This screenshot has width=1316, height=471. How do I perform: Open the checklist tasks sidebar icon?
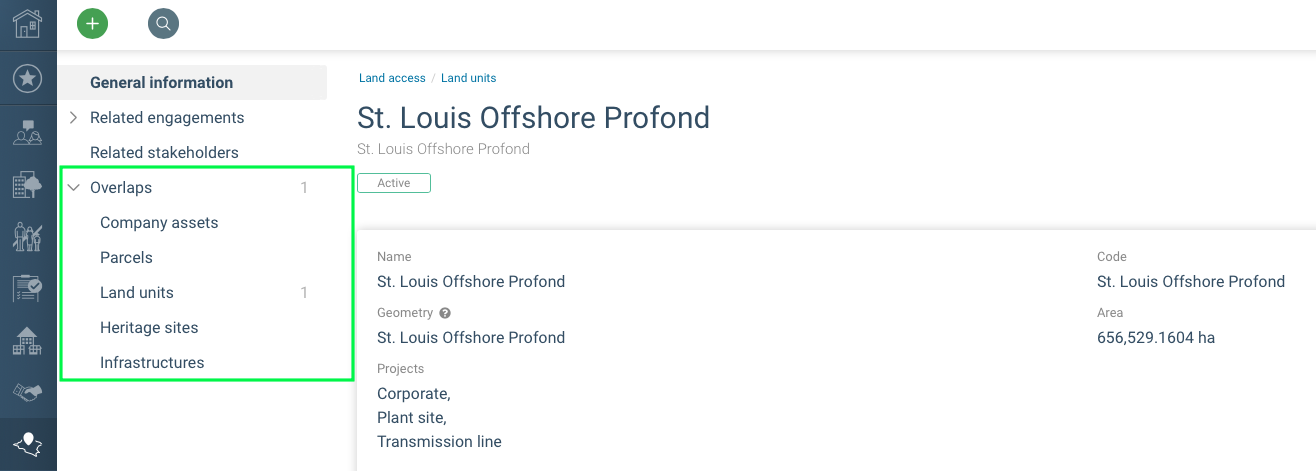27,289
